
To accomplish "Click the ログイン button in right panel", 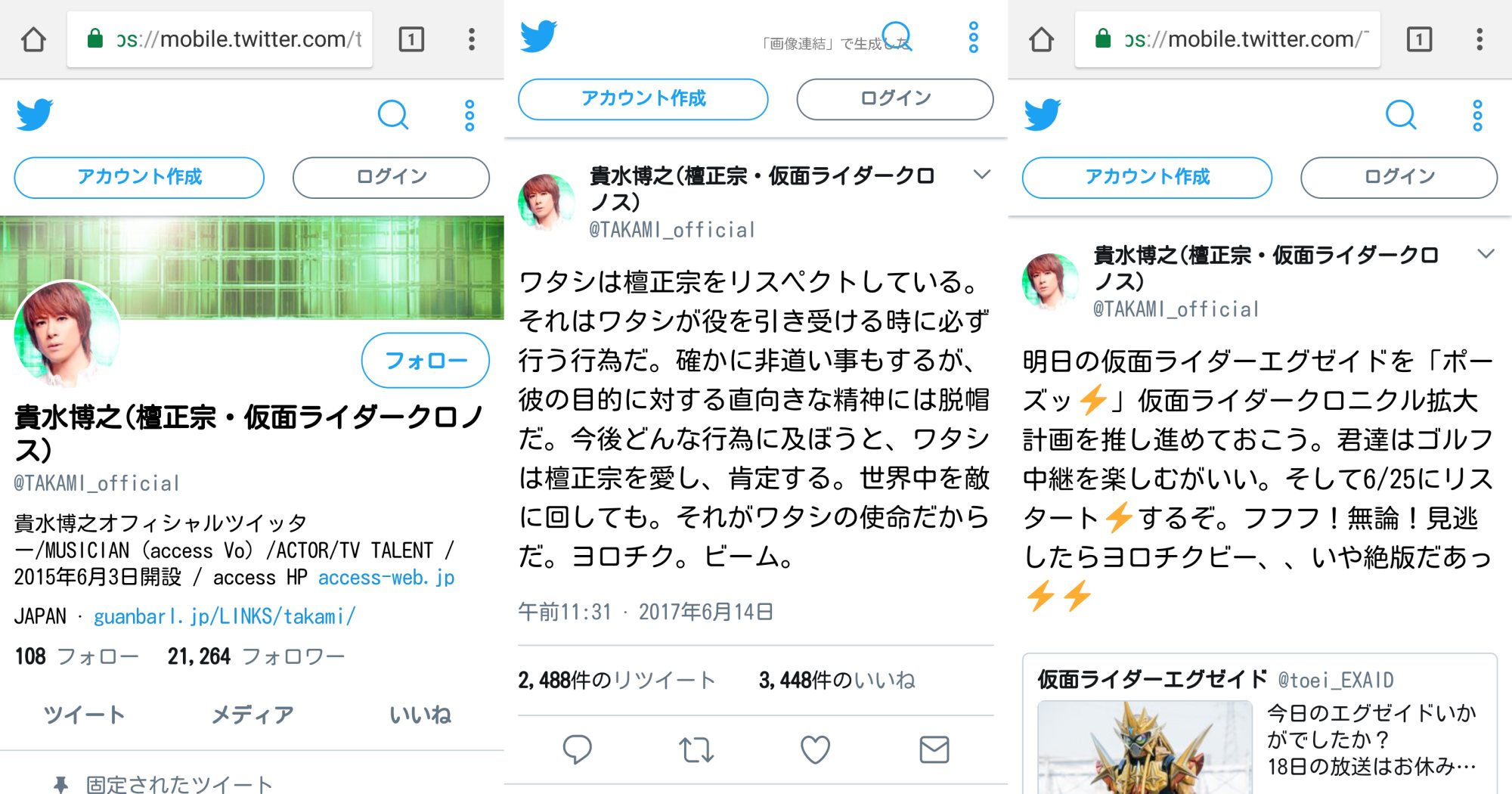I will (1399, 177).
